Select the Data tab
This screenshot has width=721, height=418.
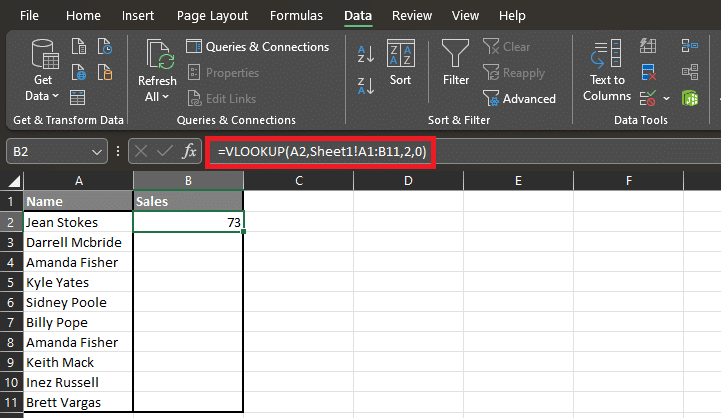tap(358, 16)
